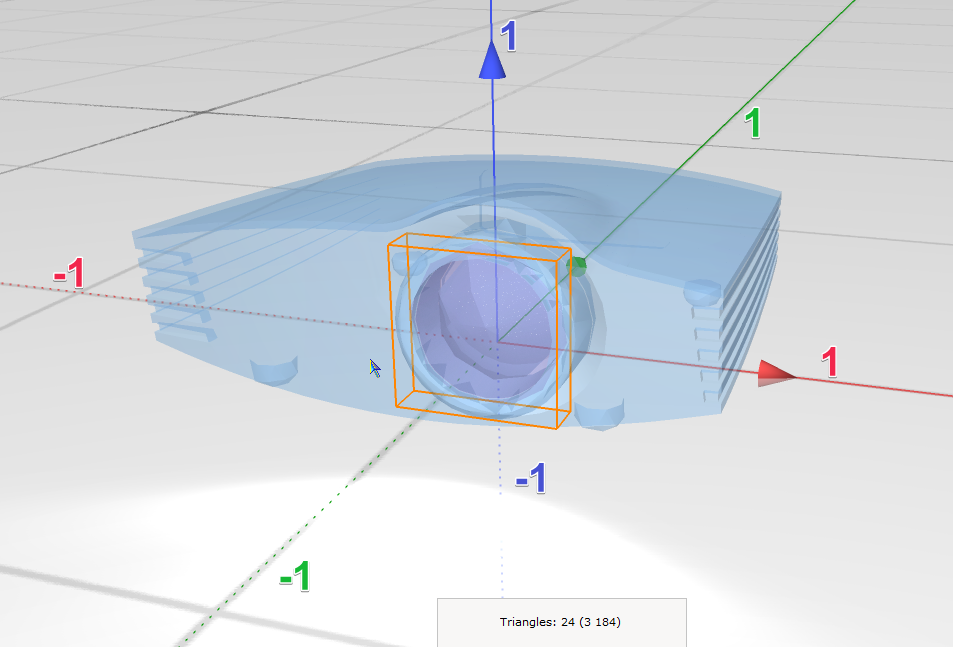Click the green 1 Y-axis label
Image resolution: width=953 pixels, height=647 pixels.
[x=752, y=123]
